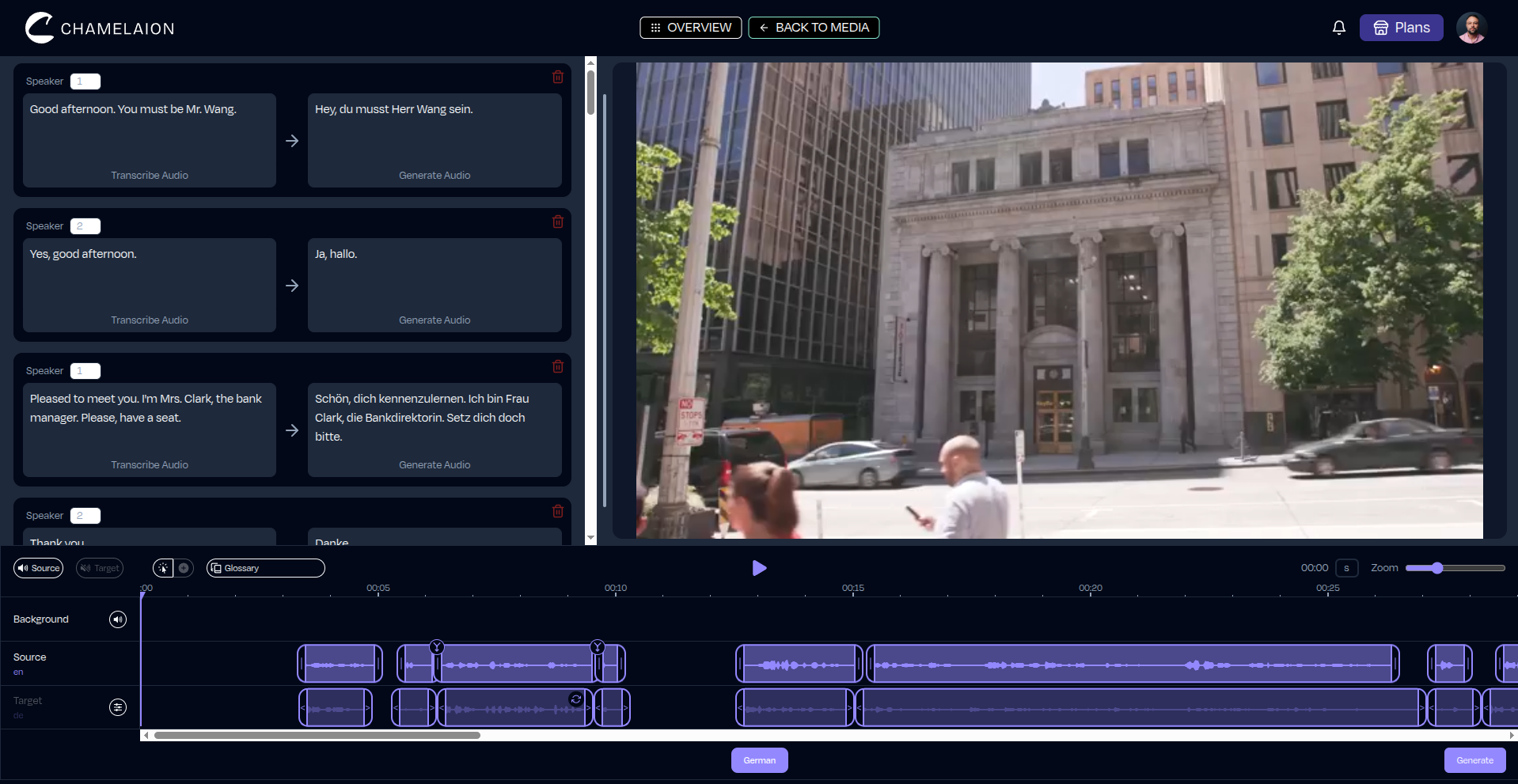
Task: Open the user profile avatar menu
Action: point(1471,28)
